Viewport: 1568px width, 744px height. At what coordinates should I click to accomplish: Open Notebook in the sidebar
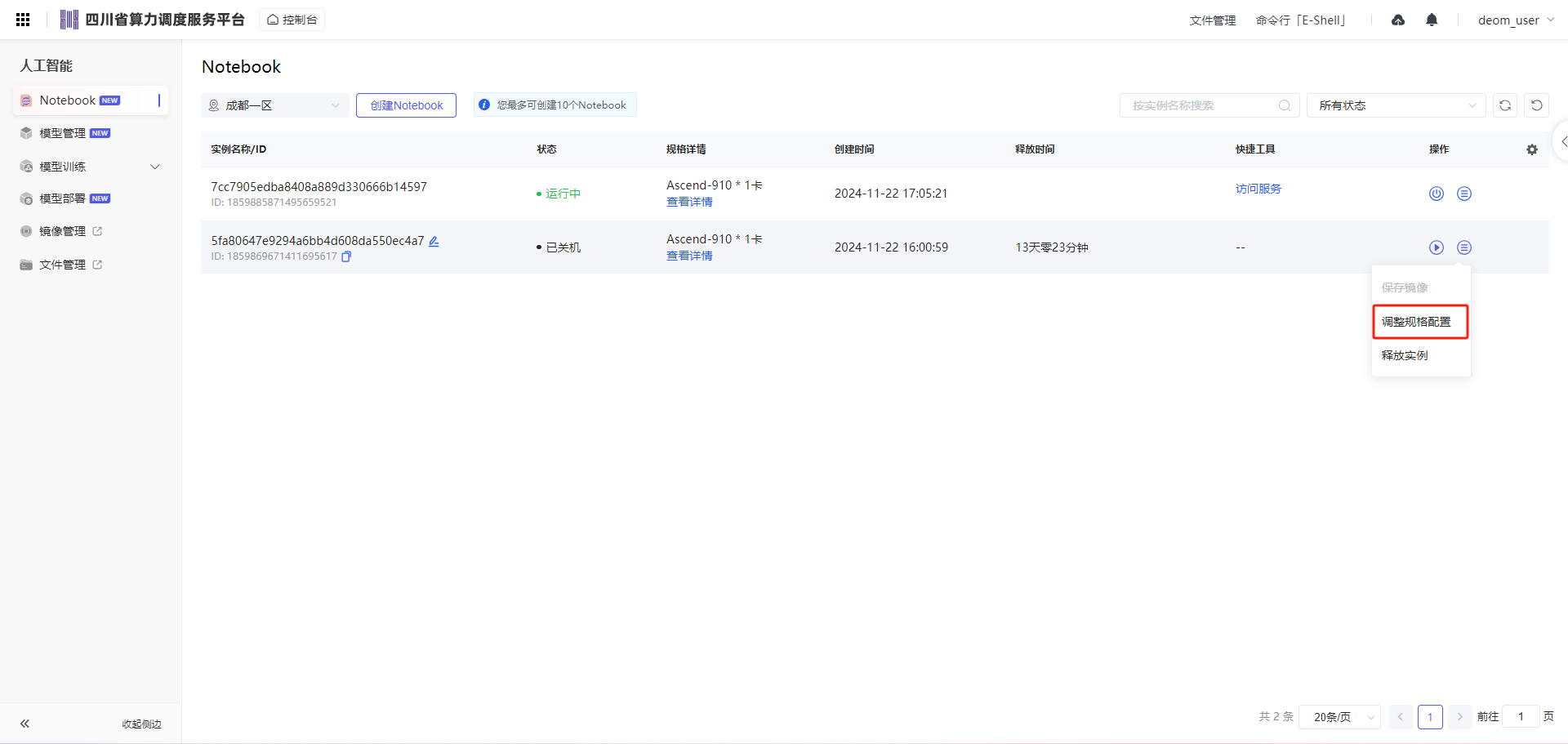click(x=91, y=100)
